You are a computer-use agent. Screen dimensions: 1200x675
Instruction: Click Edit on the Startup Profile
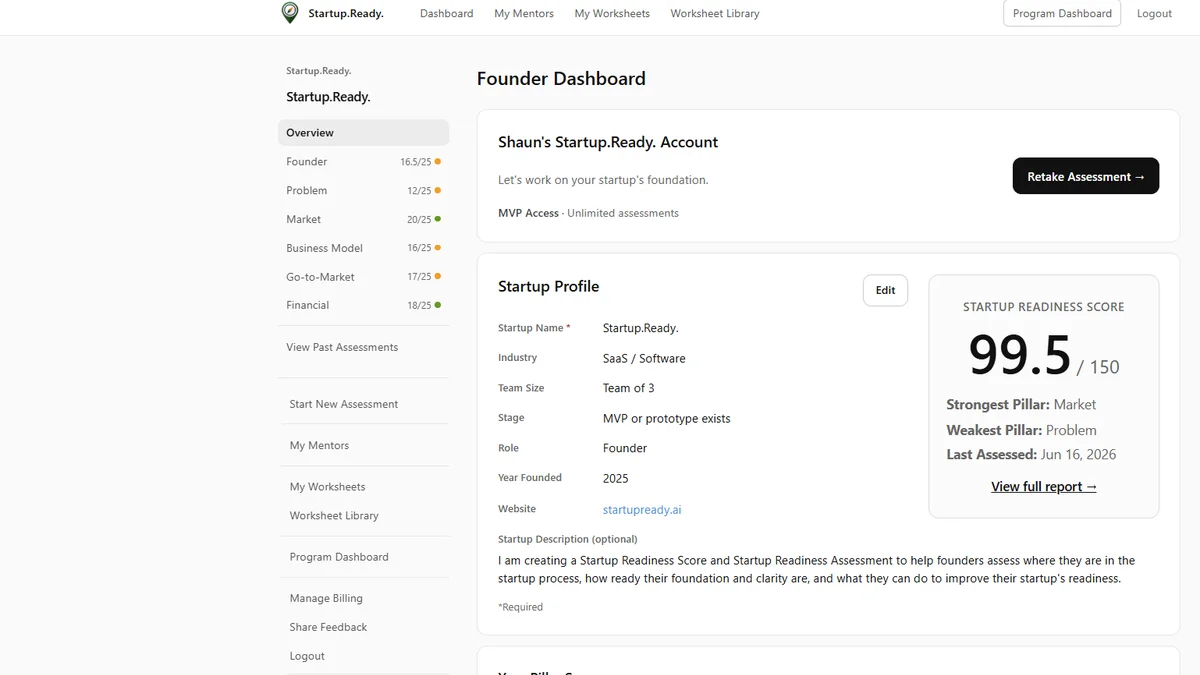coord(886,290)
